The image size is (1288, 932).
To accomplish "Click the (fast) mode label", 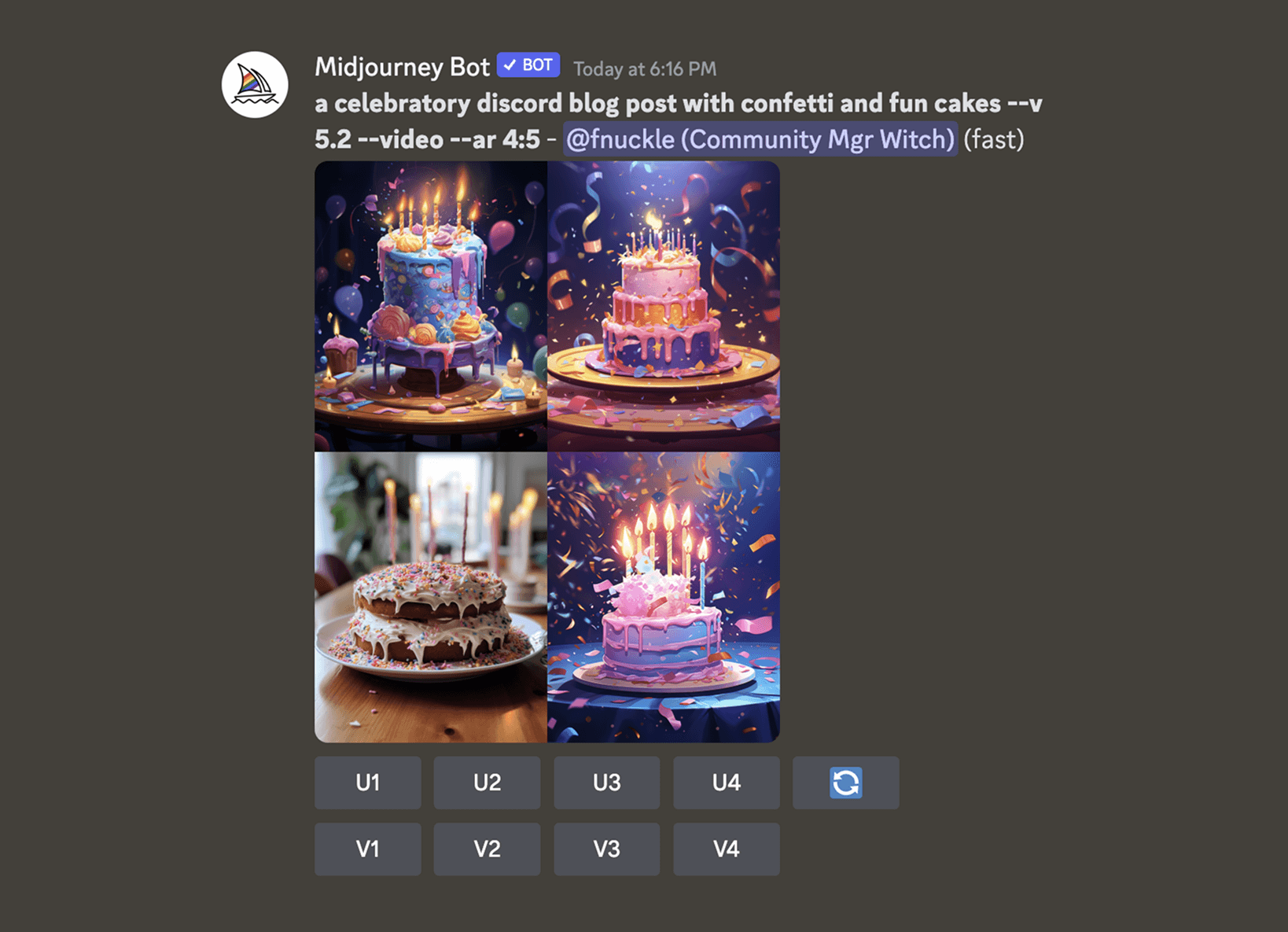I will pyautogui.click(x=994, y=139).
